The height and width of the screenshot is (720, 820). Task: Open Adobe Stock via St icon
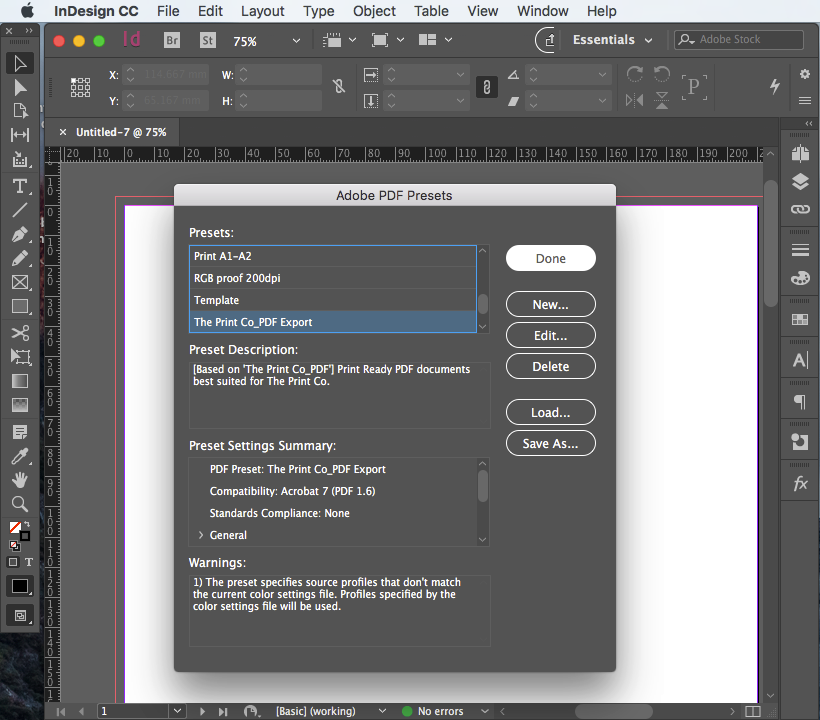tap(208, 40)
